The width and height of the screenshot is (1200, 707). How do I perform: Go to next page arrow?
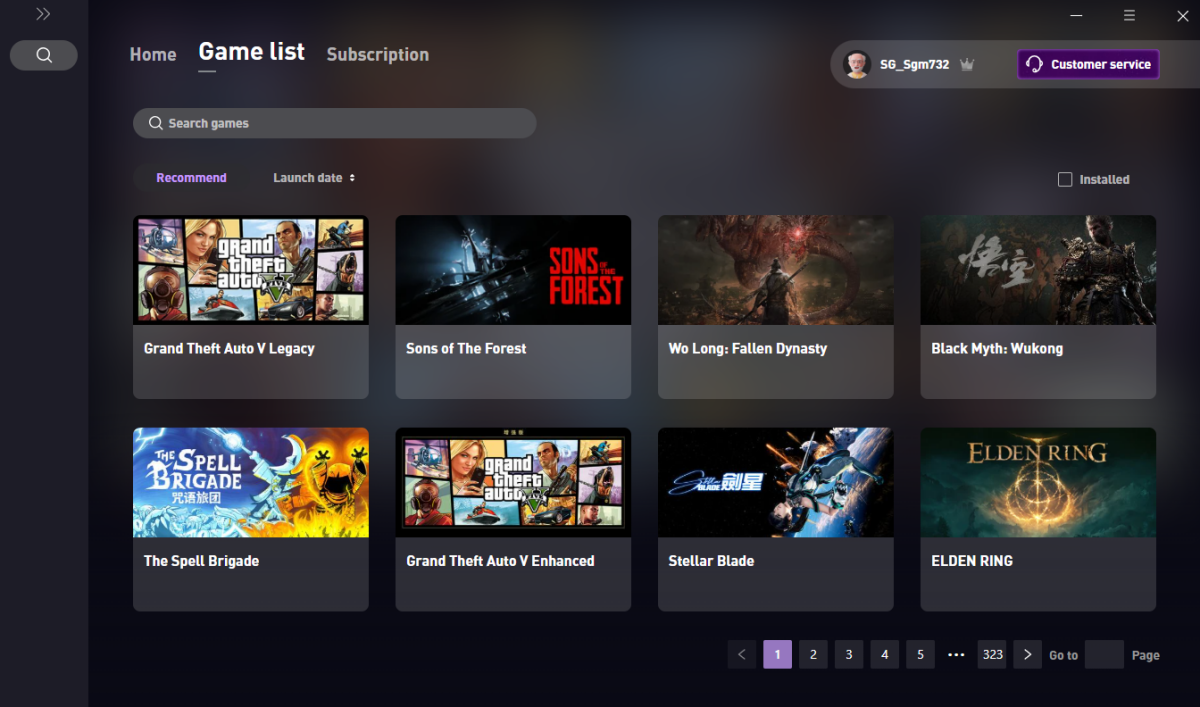click(1027, 655)
